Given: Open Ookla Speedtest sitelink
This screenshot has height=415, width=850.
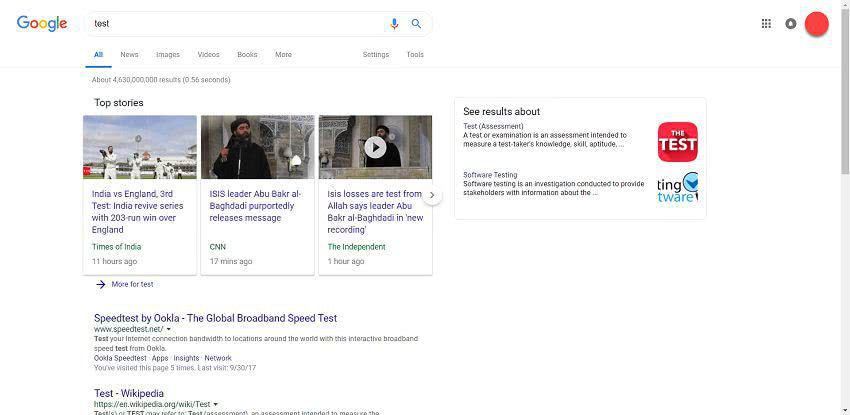Looking at the screenshot, I should point(120,358).
